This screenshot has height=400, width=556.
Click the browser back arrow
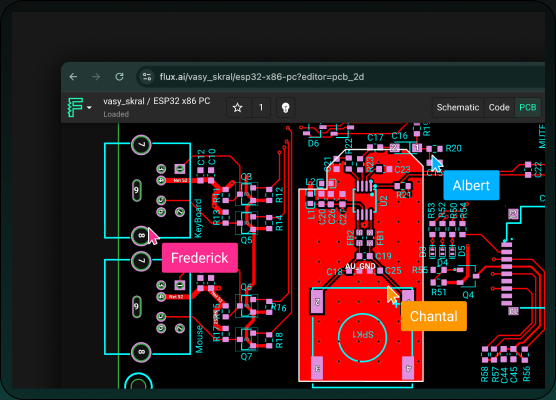tap(73, 77)
